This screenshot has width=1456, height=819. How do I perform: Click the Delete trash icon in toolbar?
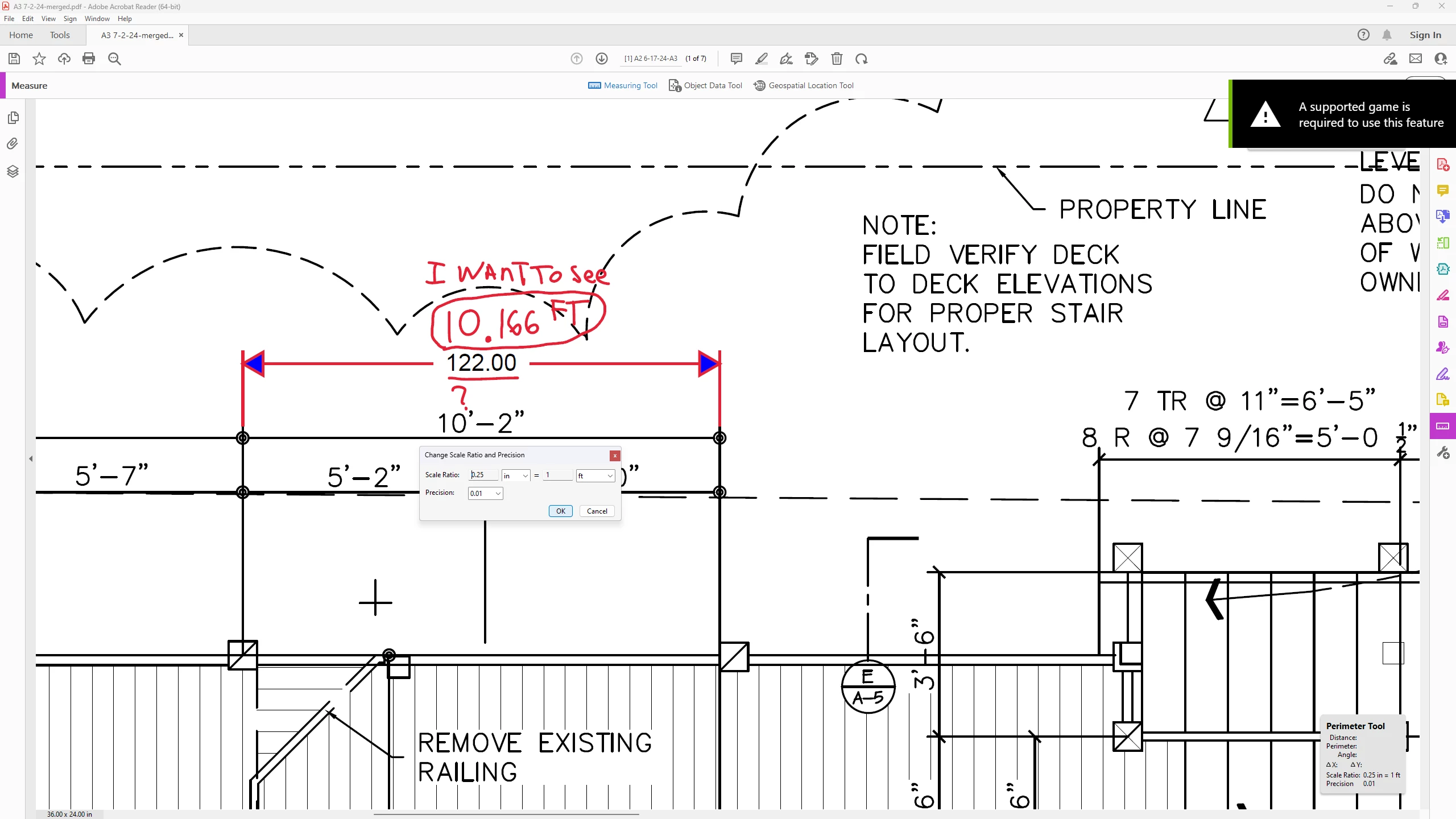tap(837, 59)
